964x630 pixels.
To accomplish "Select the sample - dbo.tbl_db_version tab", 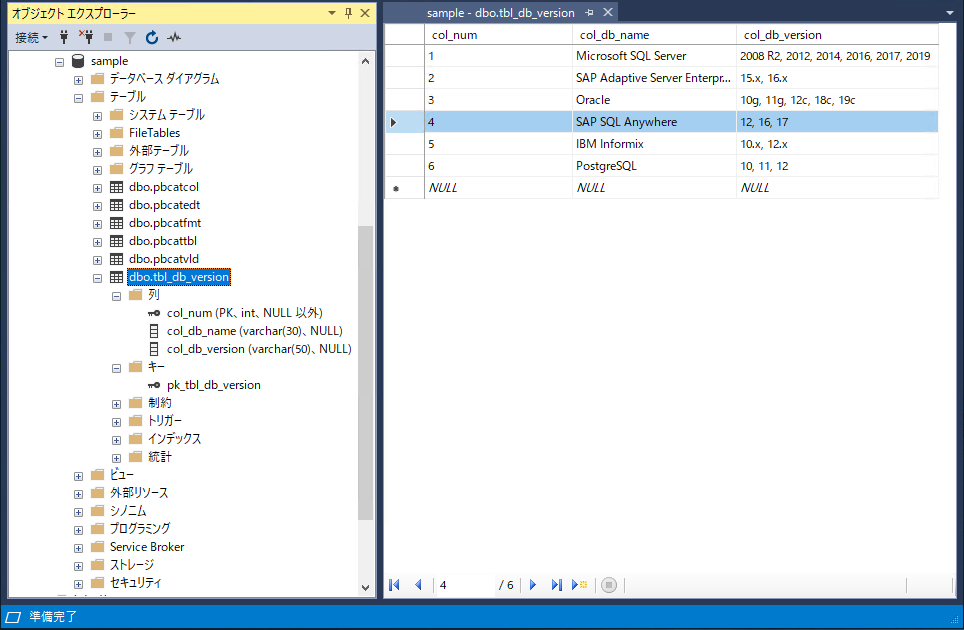I will 500,13.
